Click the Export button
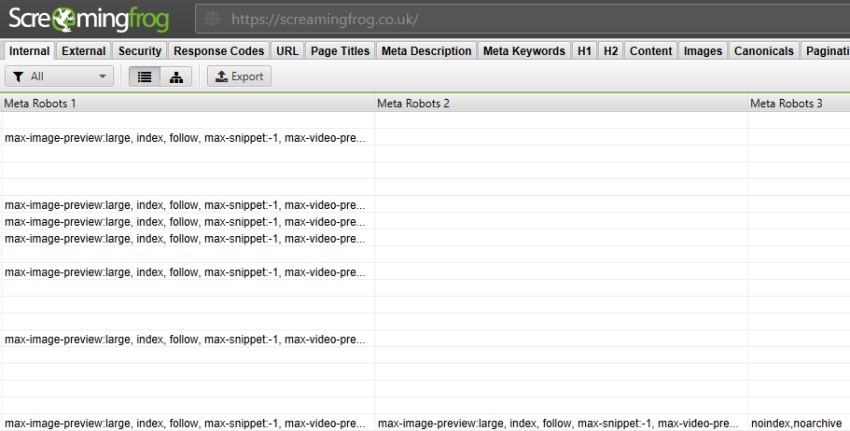850x431 pixels. click(238, 77)
